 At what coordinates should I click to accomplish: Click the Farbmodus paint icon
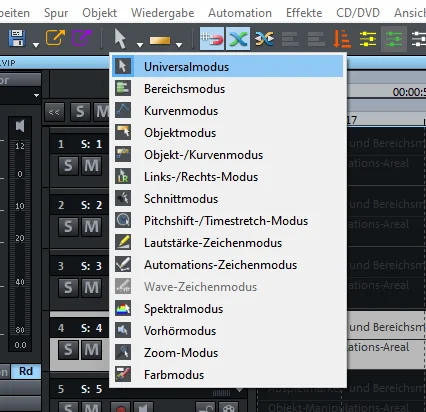(123, 374)
